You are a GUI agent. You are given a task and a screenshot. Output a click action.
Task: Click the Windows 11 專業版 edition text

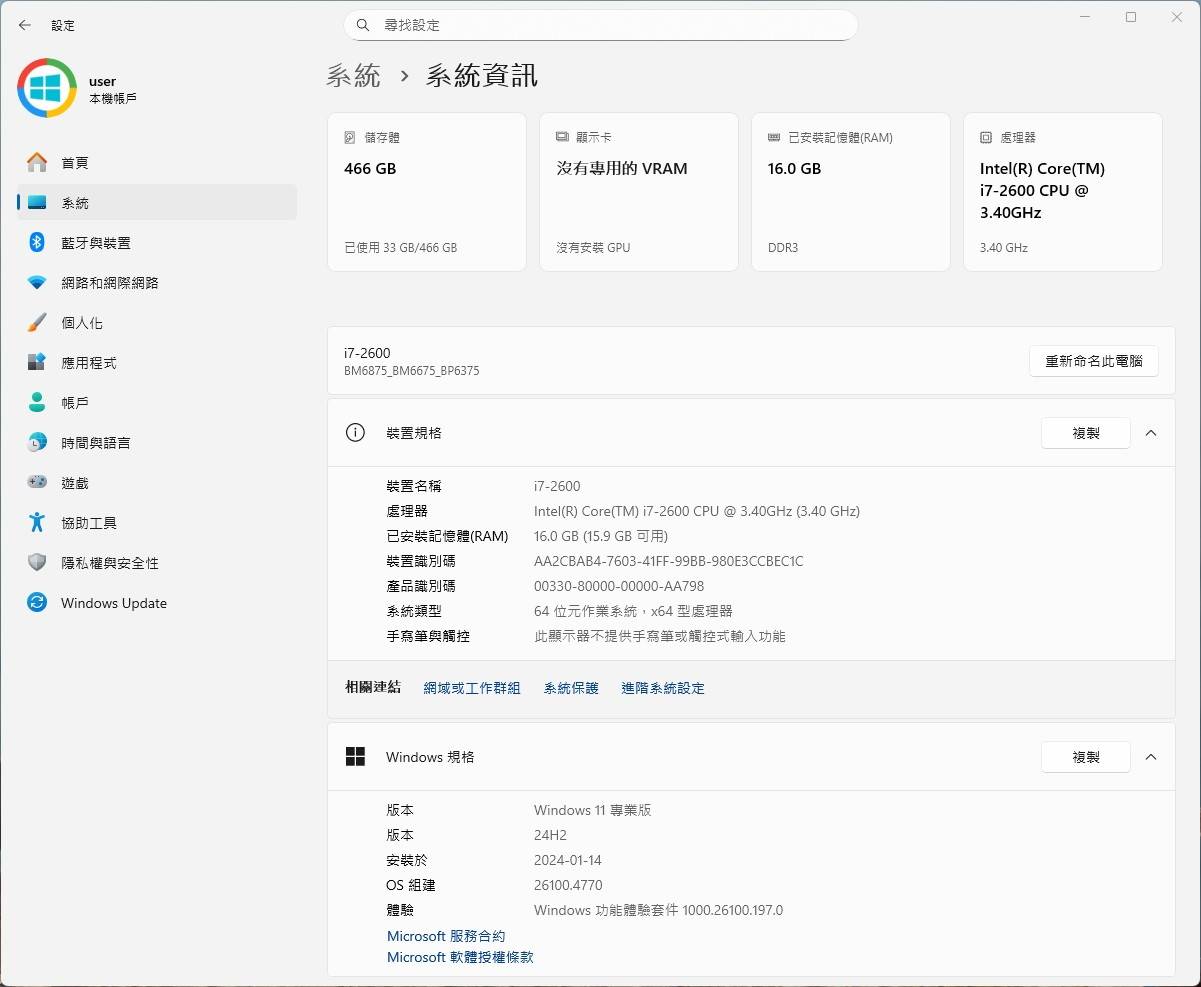593,810
